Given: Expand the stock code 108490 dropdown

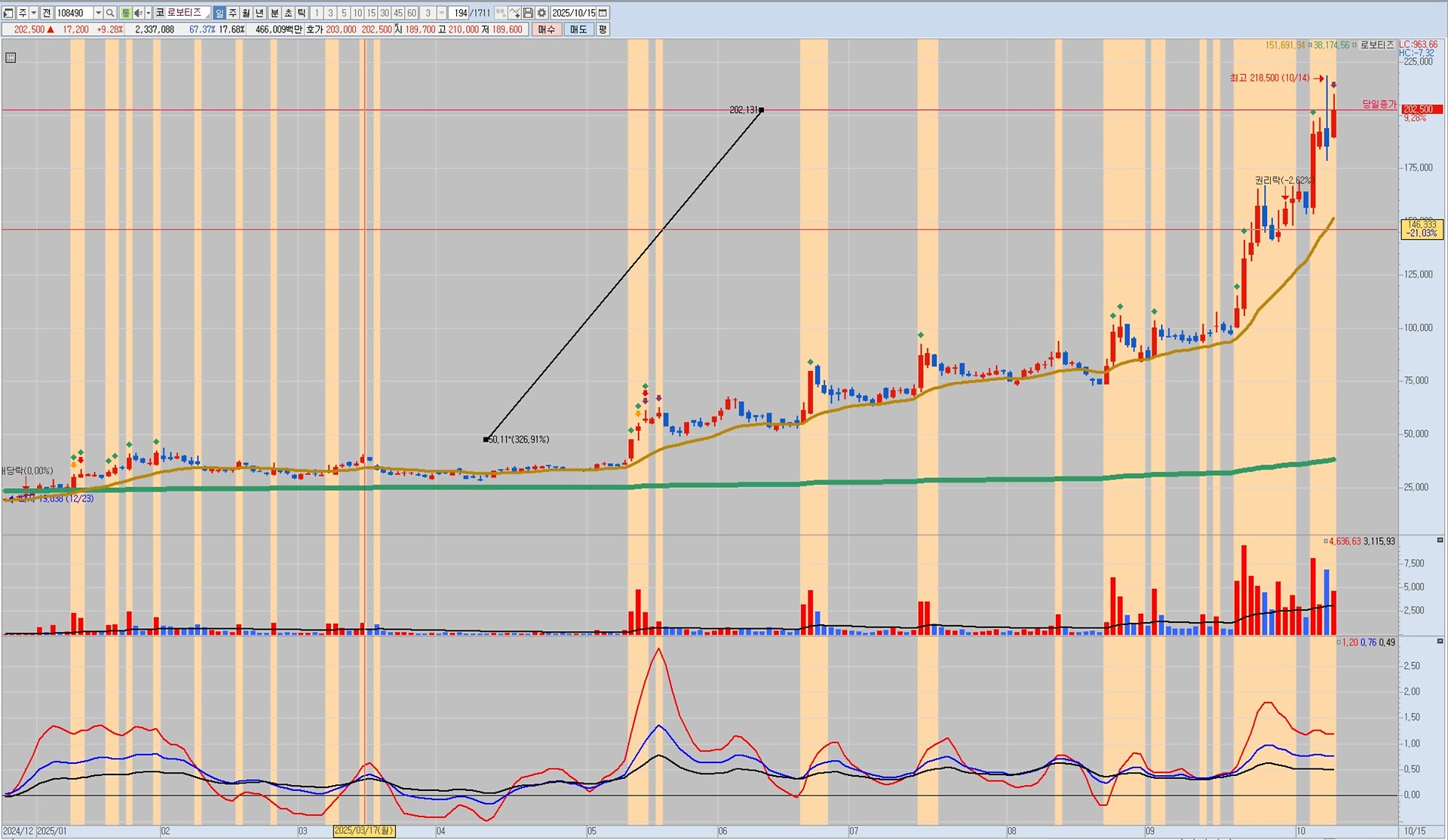Looking at the screenshot, I should pos(98,13).
